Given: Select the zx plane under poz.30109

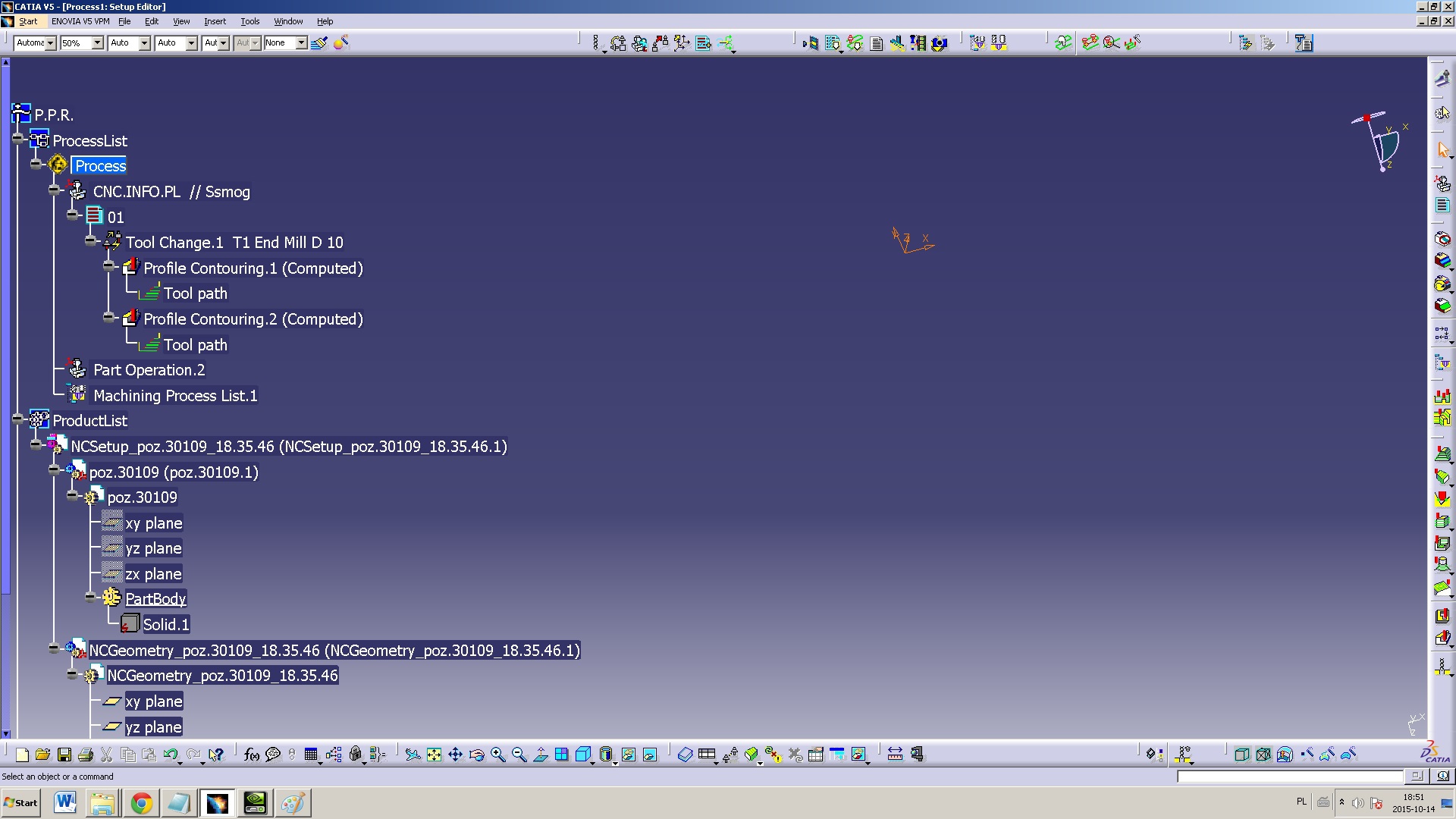Looking at the screenshot, I should (153, 574).
